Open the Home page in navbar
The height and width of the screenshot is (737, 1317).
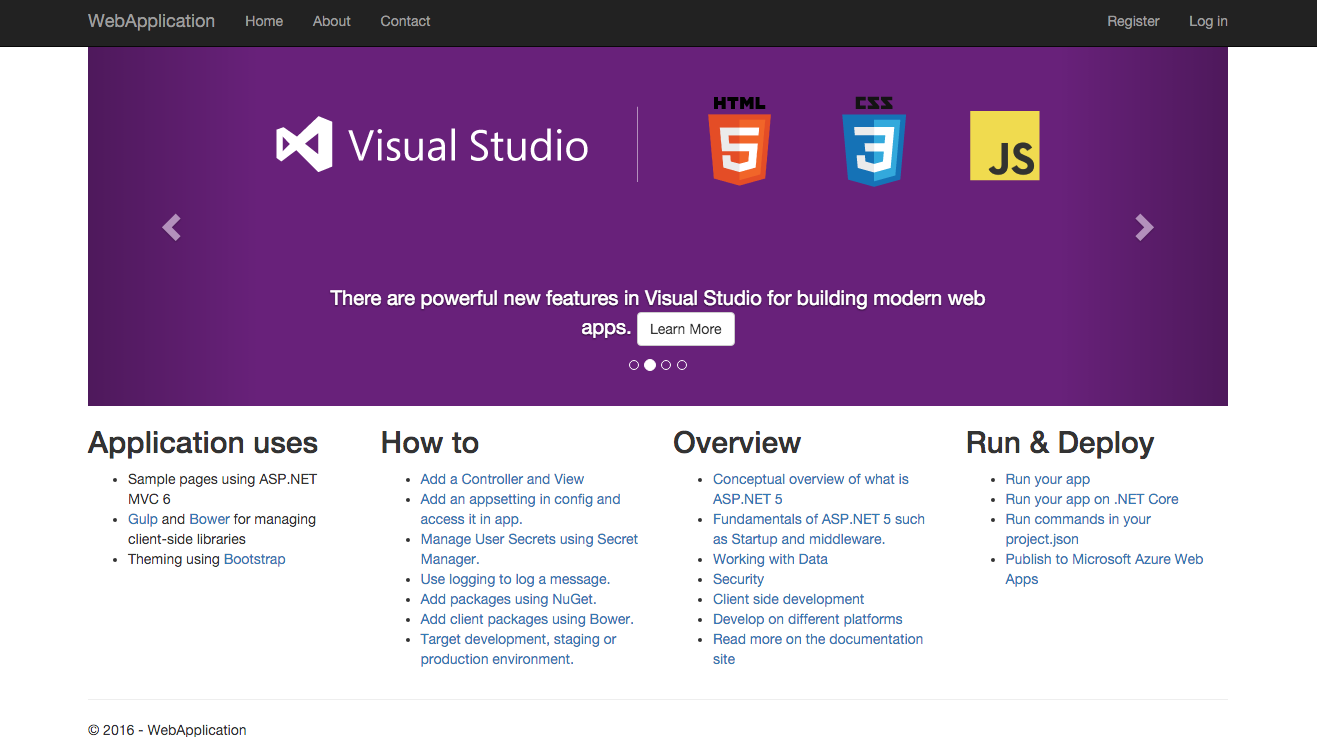[264, 21]
